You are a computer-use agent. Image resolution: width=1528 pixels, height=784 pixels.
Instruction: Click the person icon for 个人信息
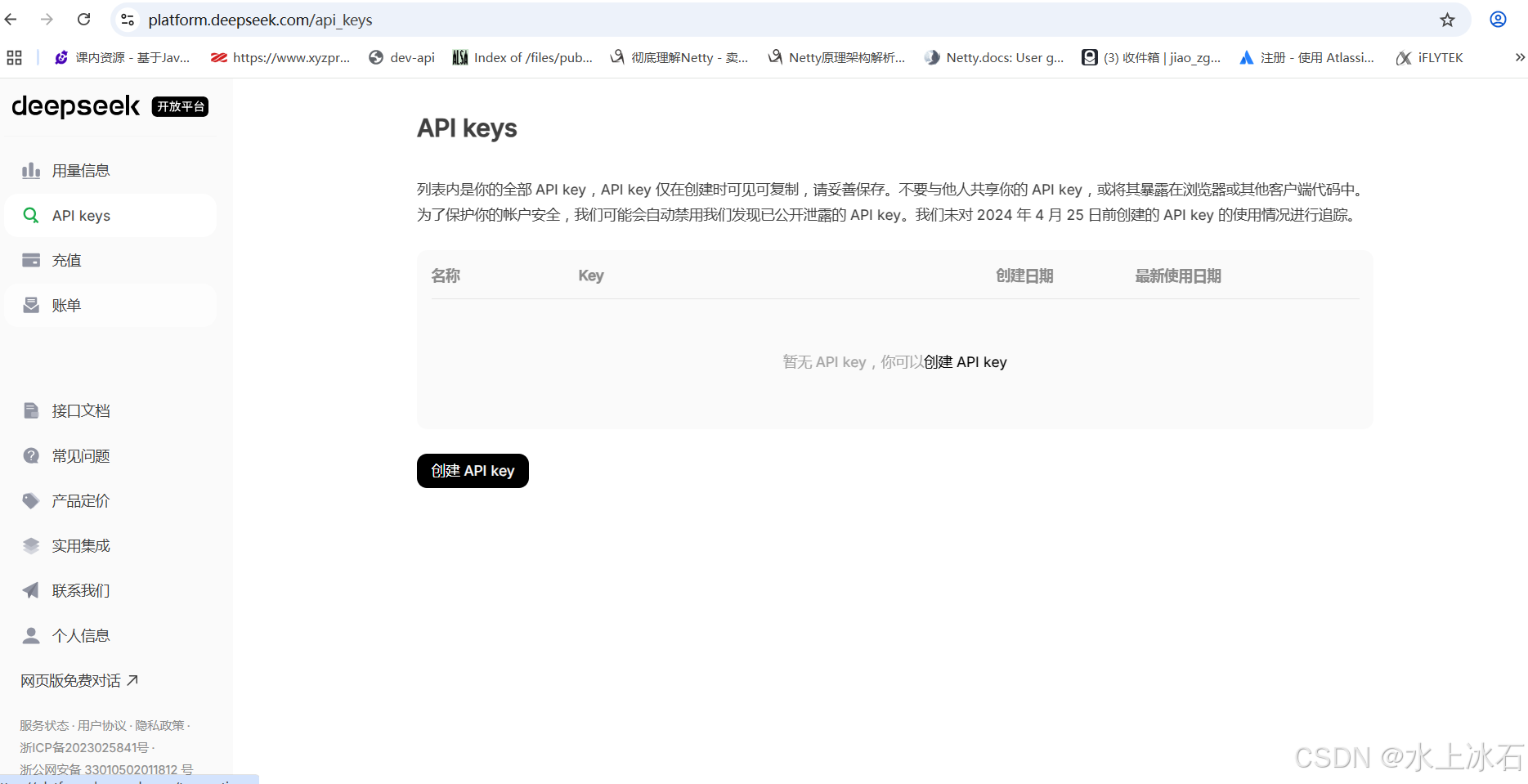31,635
